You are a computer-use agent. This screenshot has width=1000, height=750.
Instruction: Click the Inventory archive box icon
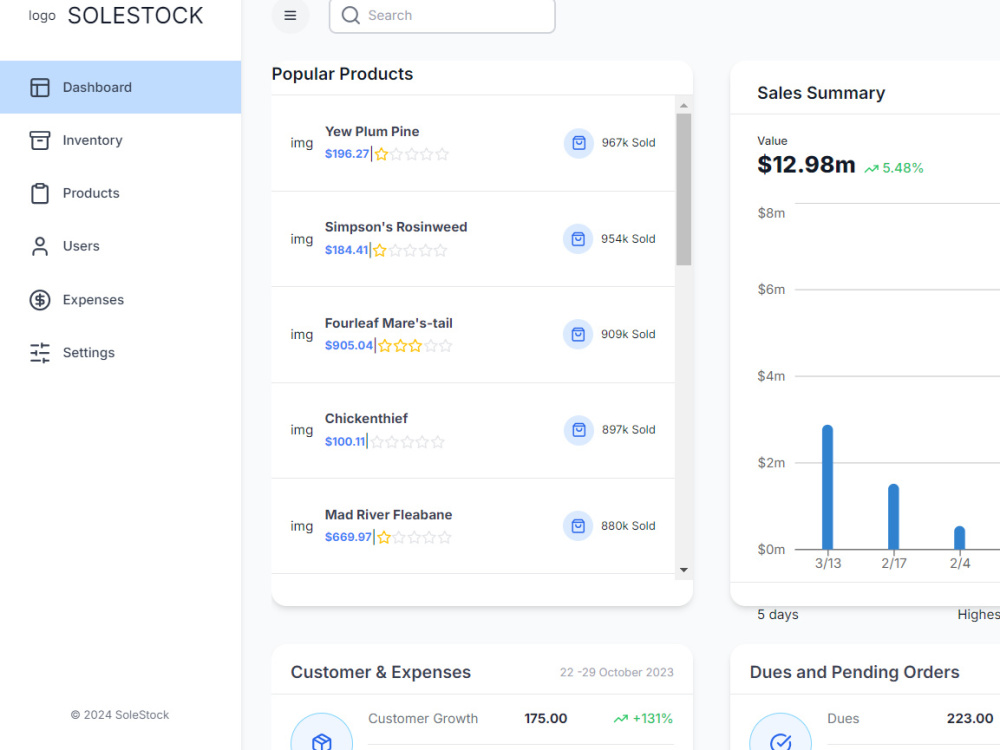[x=40, y=140]
